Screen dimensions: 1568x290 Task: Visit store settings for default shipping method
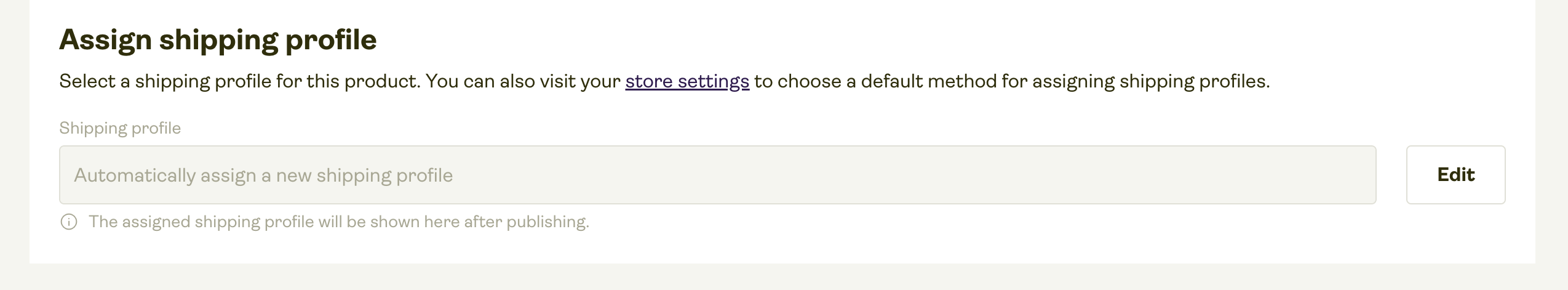point(687,81)
